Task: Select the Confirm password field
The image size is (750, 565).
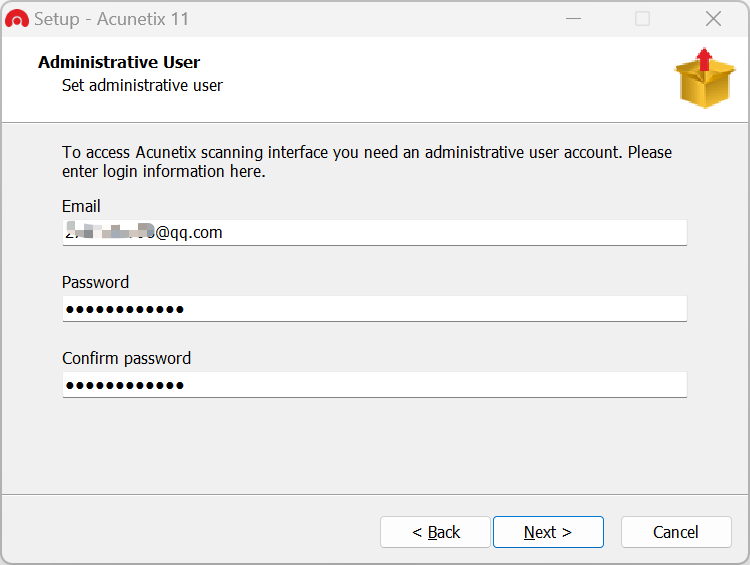Action: click(x=375, y=385)
